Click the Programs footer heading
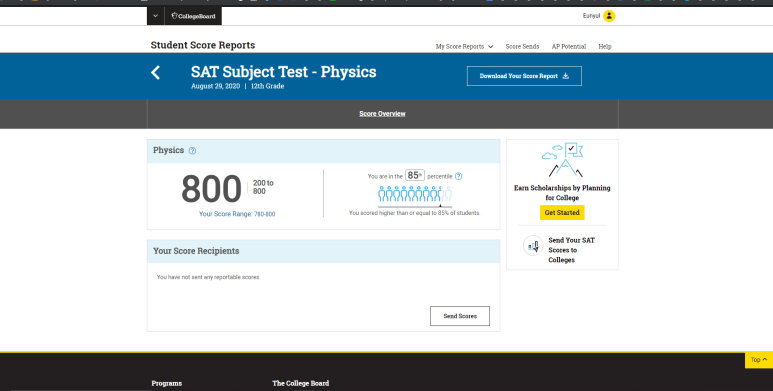The height and width of the screenshot is (391, 773). pyautogui.click(x=167, y=383)
